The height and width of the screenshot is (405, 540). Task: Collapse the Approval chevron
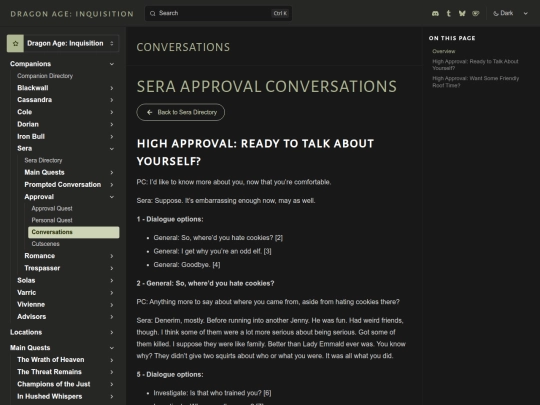(x=112, y=197)
